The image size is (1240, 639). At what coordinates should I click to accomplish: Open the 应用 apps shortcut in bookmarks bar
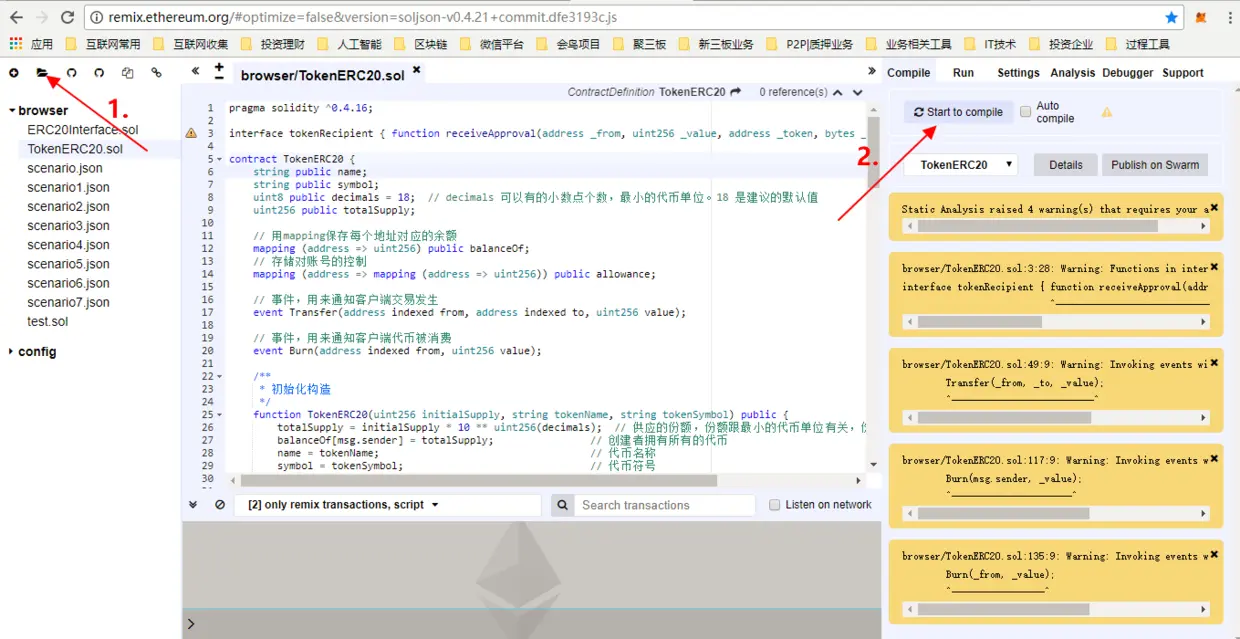(32, 44)
